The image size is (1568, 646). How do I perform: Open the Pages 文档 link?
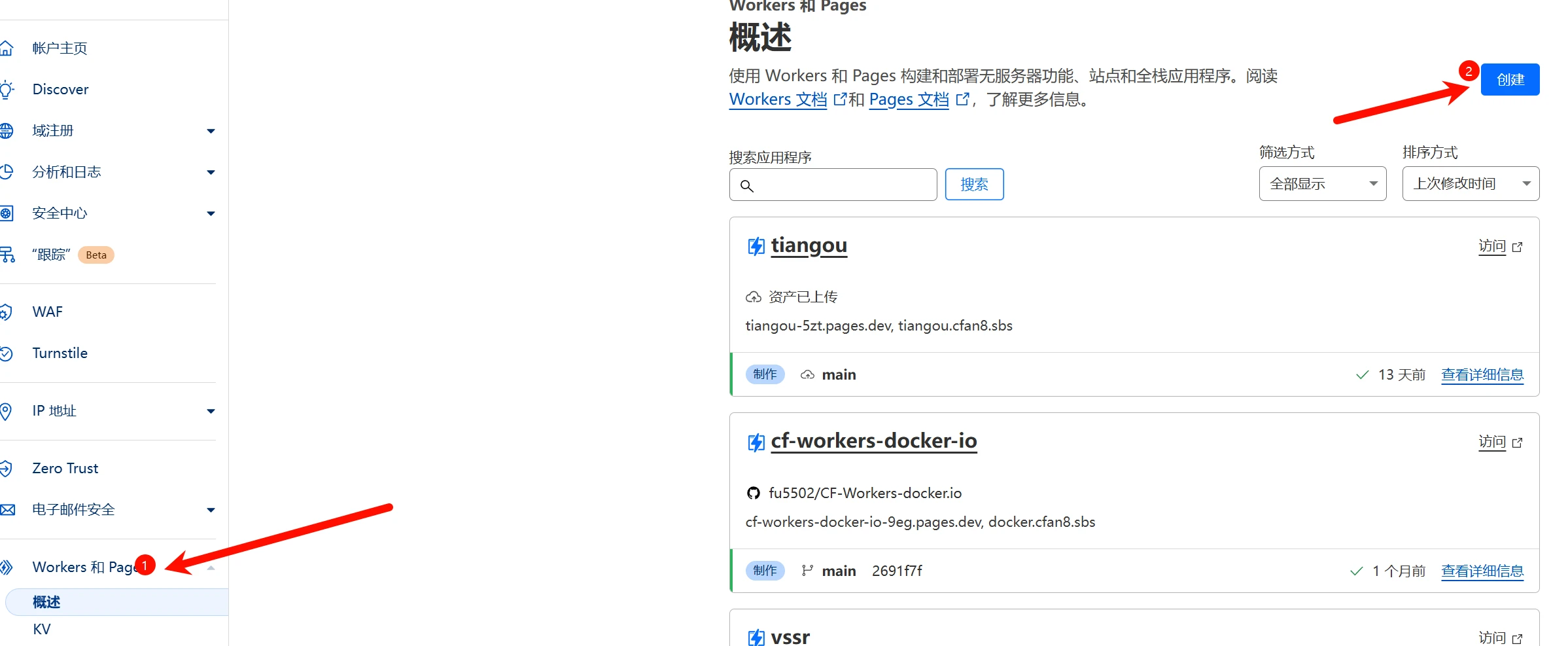[x=909, y=99]
